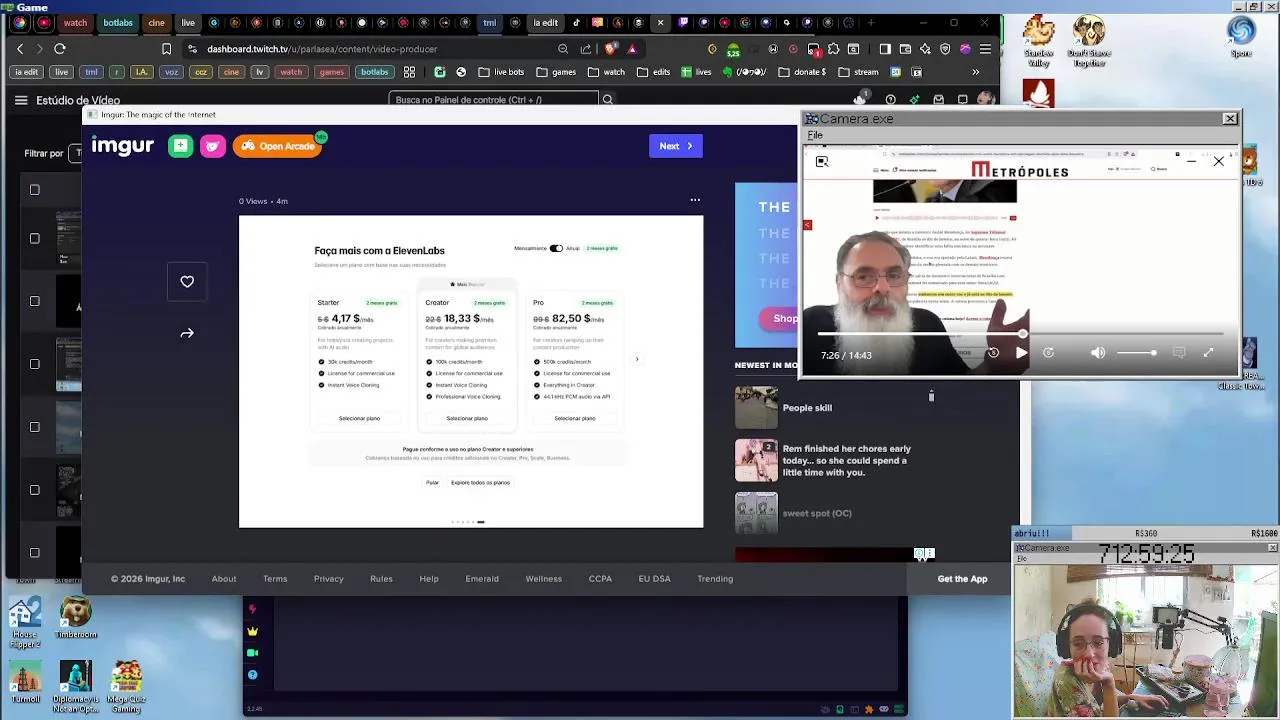The width and height of the screenshot is (1280, 720).
Task: Open the 'ccz' bookmark chip
Action: tap(201, 72)
